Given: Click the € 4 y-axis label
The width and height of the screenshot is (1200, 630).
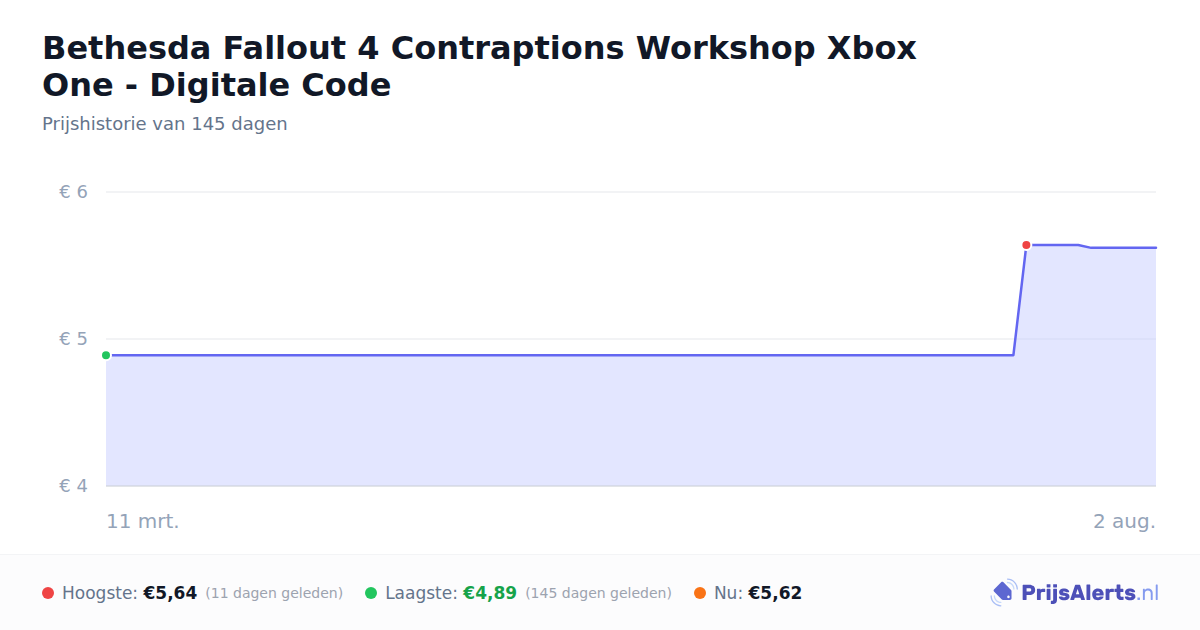Looking at the screenshot, I should point(74,486).
